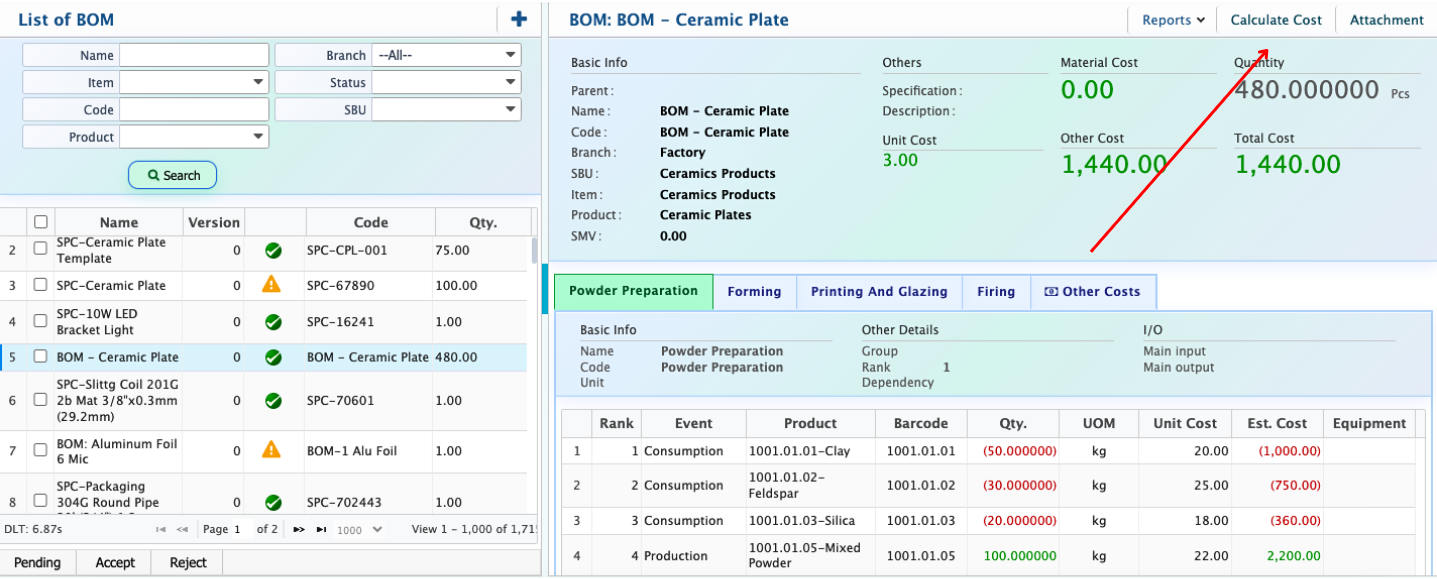
Task: Click warning icon for BOM-1 Alu Foil row
Action: pyautogui.click(x=271, y=450)
